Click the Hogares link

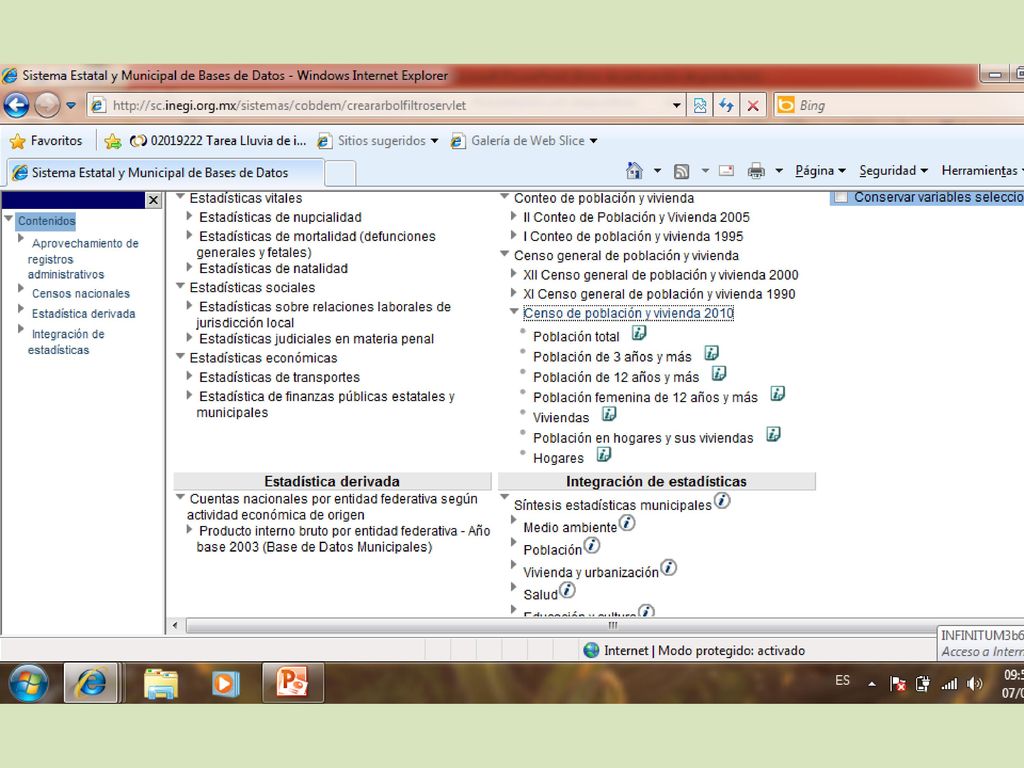[x=558, y=458]
